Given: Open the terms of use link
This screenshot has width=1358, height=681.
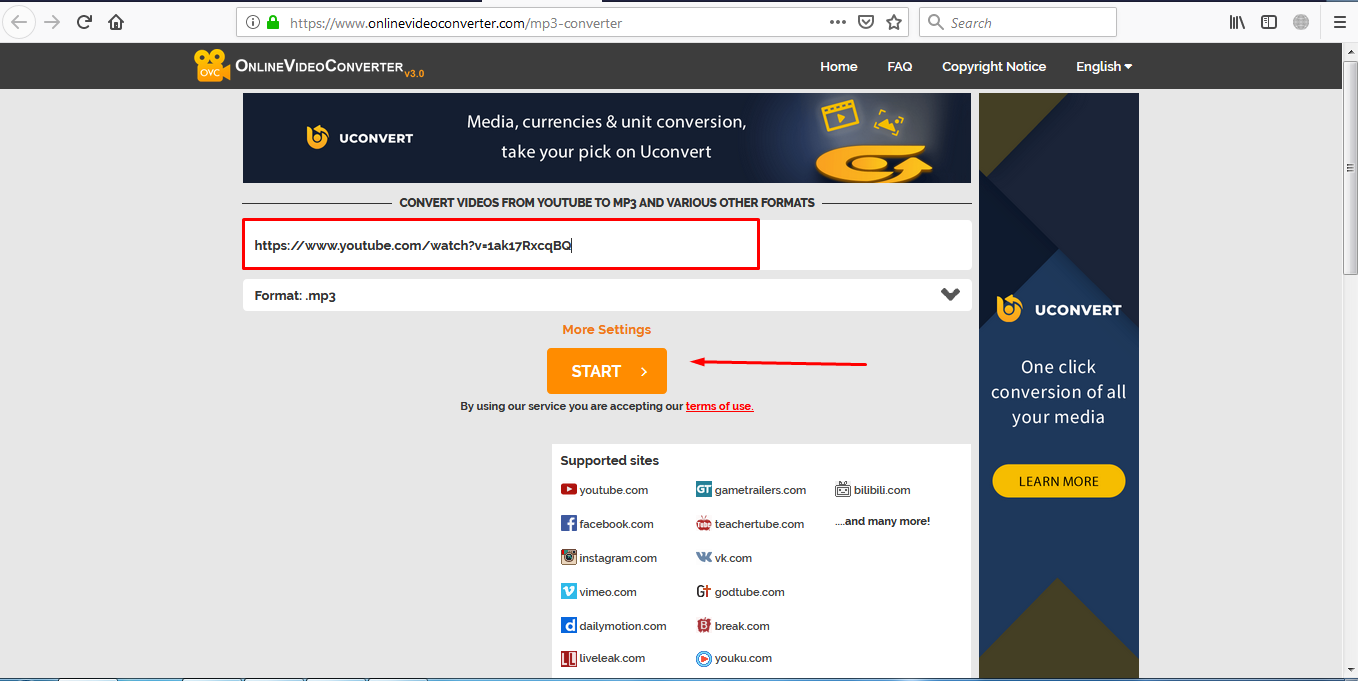Looking at the screenshot, I should pyautogui.click(x=719, y=406).
